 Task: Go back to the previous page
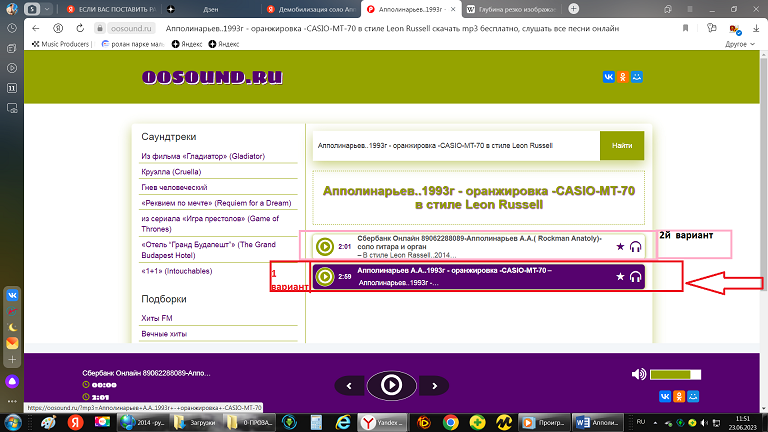[x=35, y=28]
